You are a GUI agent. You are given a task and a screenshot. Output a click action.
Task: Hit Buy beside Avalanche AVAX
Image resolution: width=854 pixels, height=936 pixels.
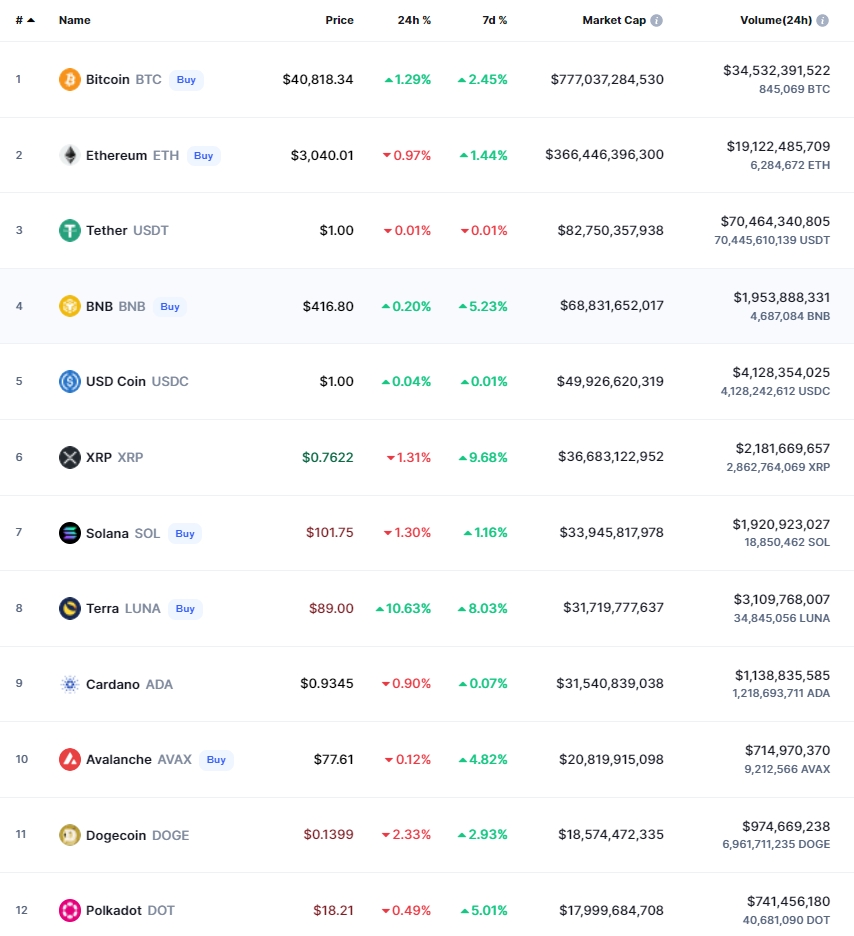(x=216, y=760)
